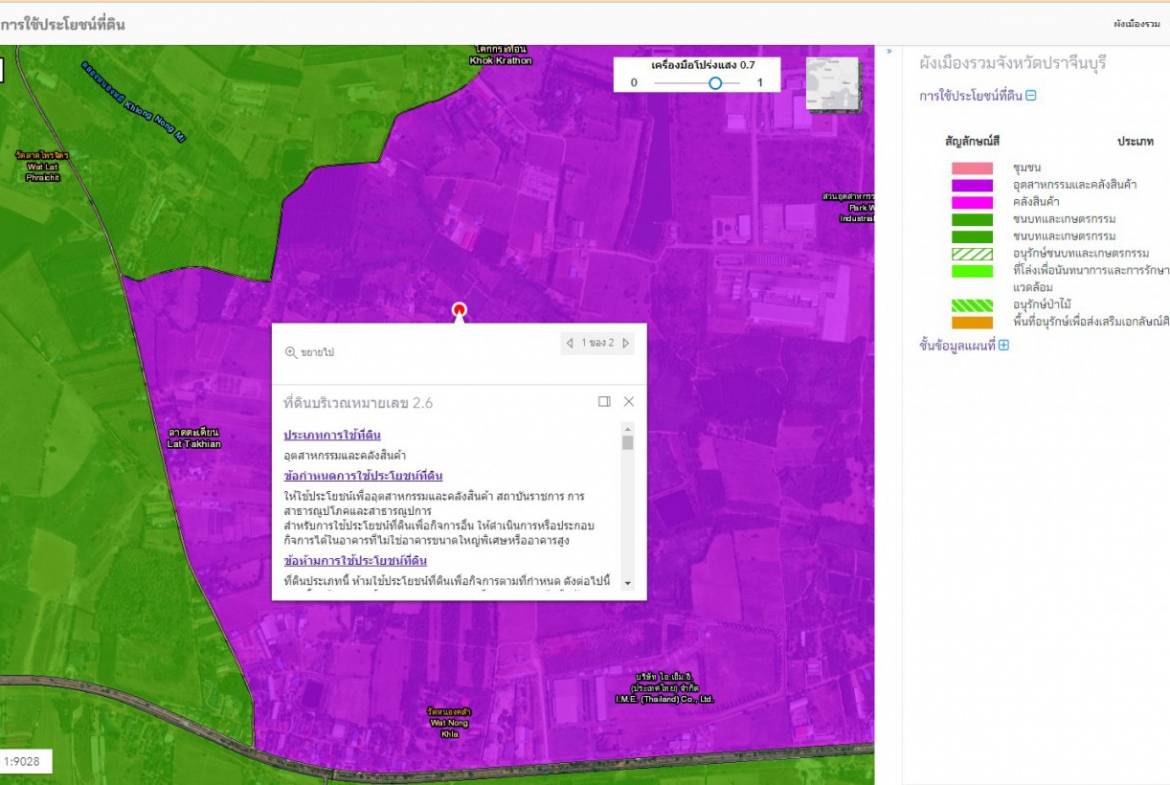
Task: Select the magenta คลังสินค้า legend swatch
Action: point(972,202)
